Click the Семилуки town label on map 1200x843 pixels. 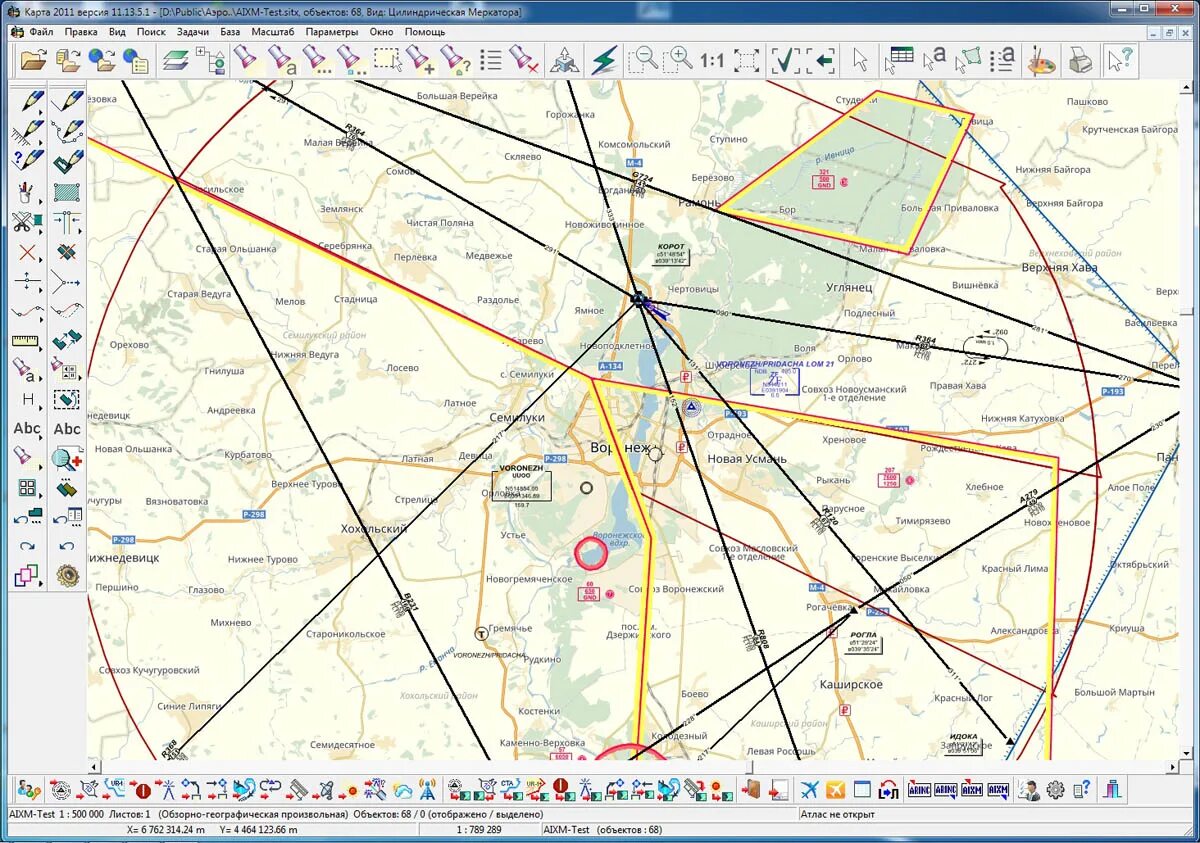click(x=517, y=417)
